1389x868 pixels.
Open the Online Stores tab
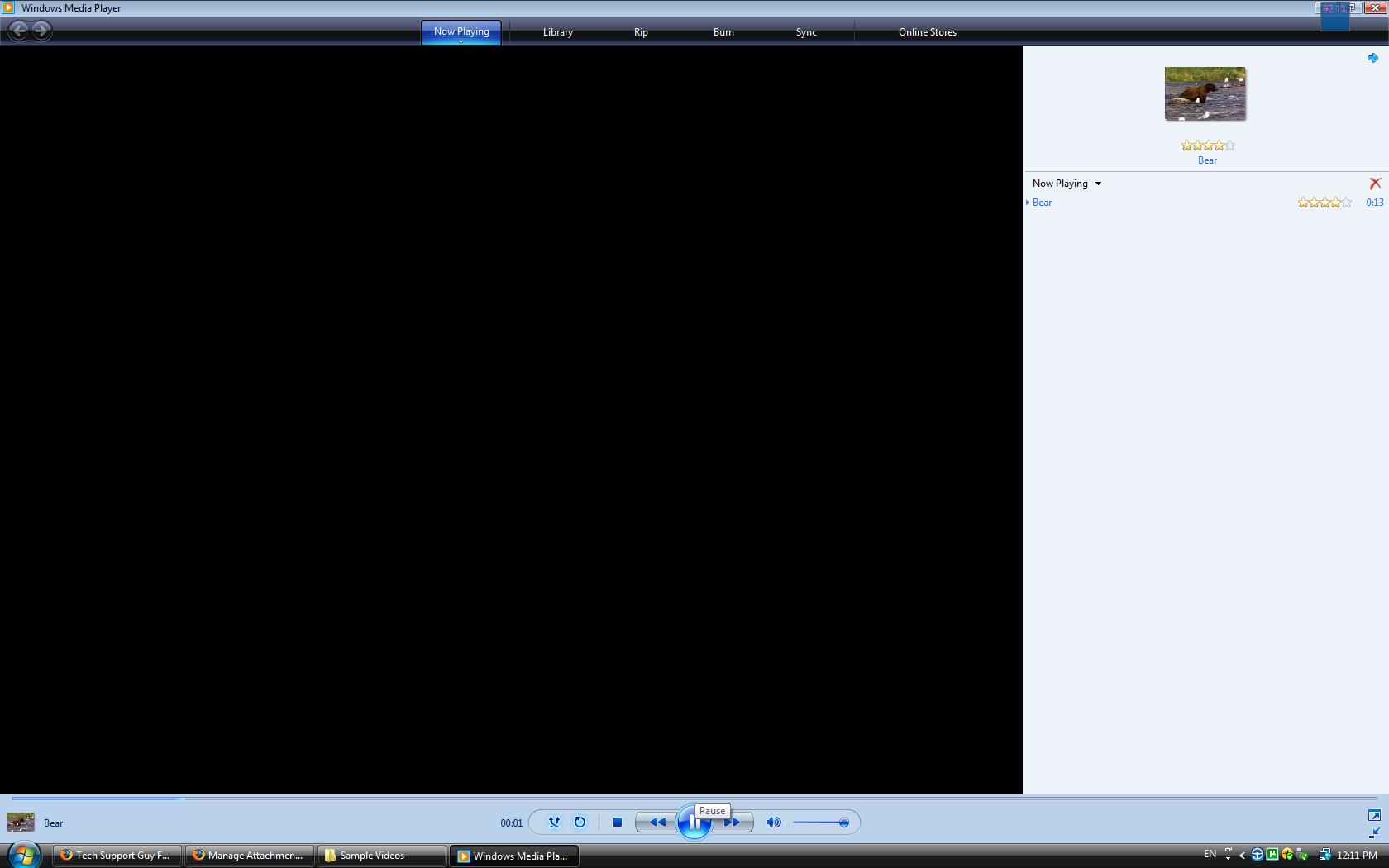tap(928, 32)
